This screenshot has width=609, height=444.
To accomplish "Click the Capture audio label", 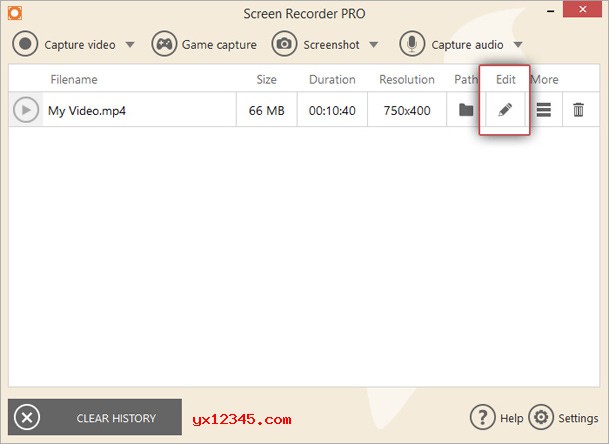I will pos(467,45).
